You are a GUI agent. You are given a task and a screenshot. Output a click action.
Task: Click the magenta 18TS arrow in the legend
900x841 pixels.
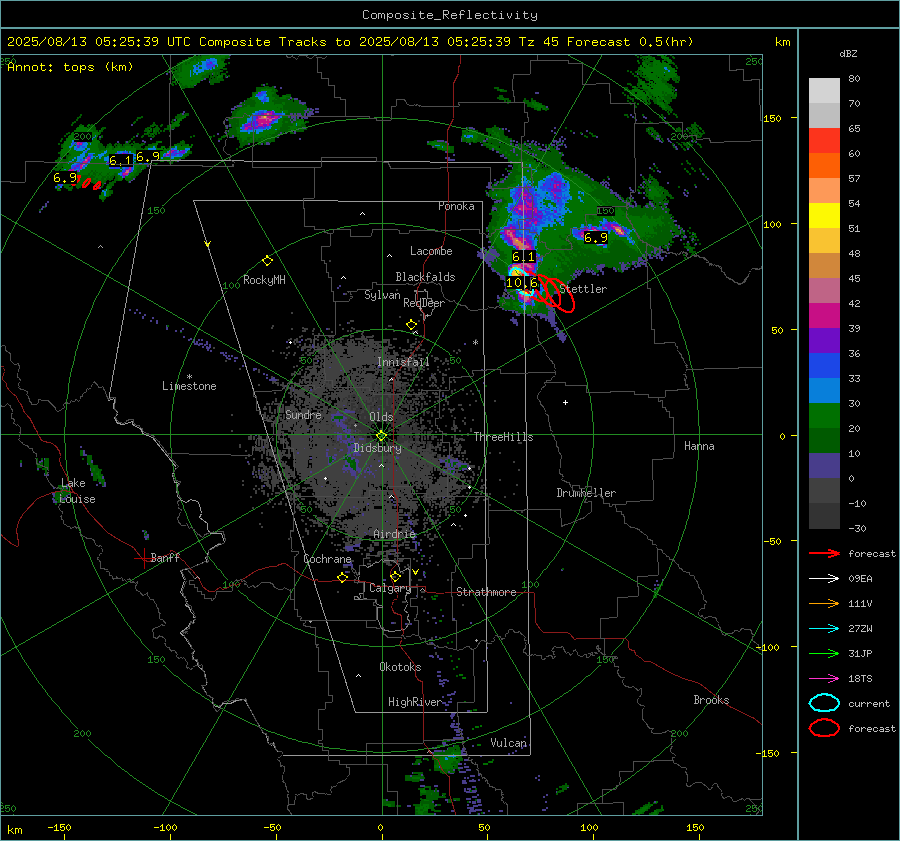click(x=824, y=679)
